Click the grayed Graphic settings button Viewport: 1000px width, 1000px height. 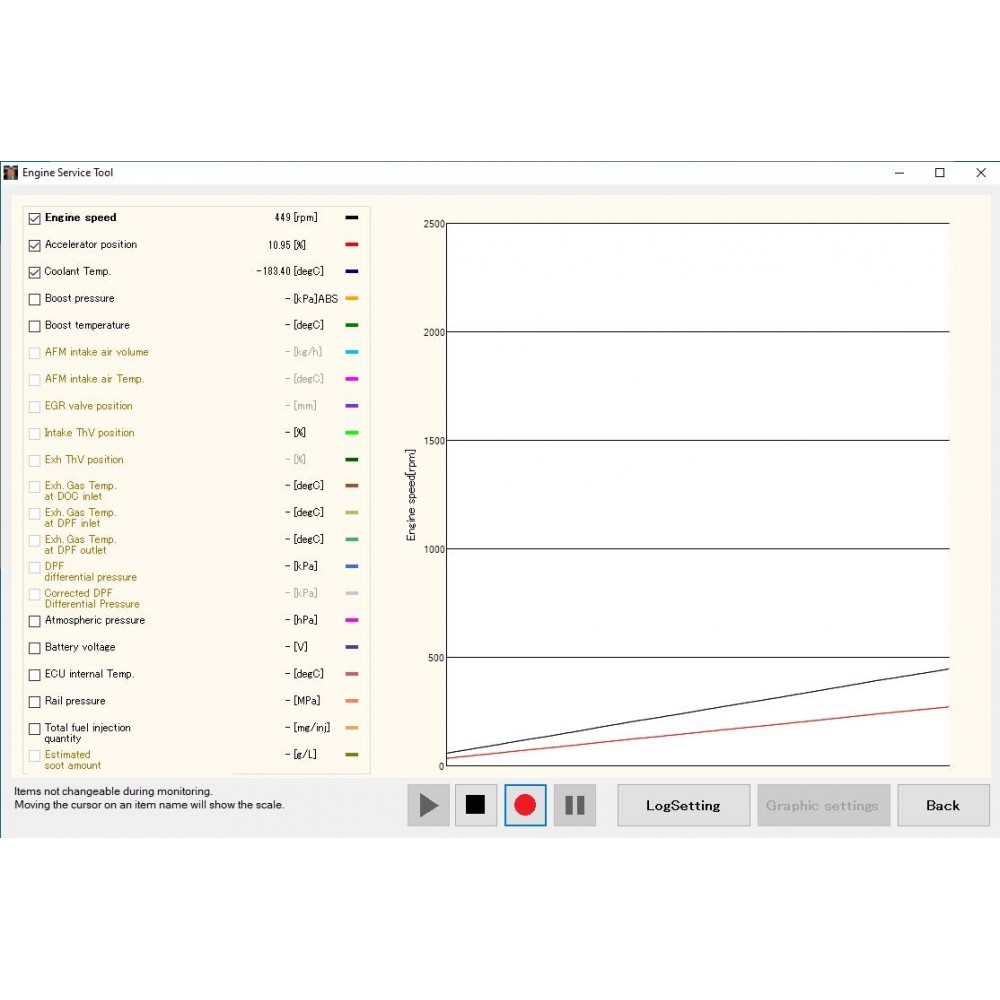coord(823,805)
